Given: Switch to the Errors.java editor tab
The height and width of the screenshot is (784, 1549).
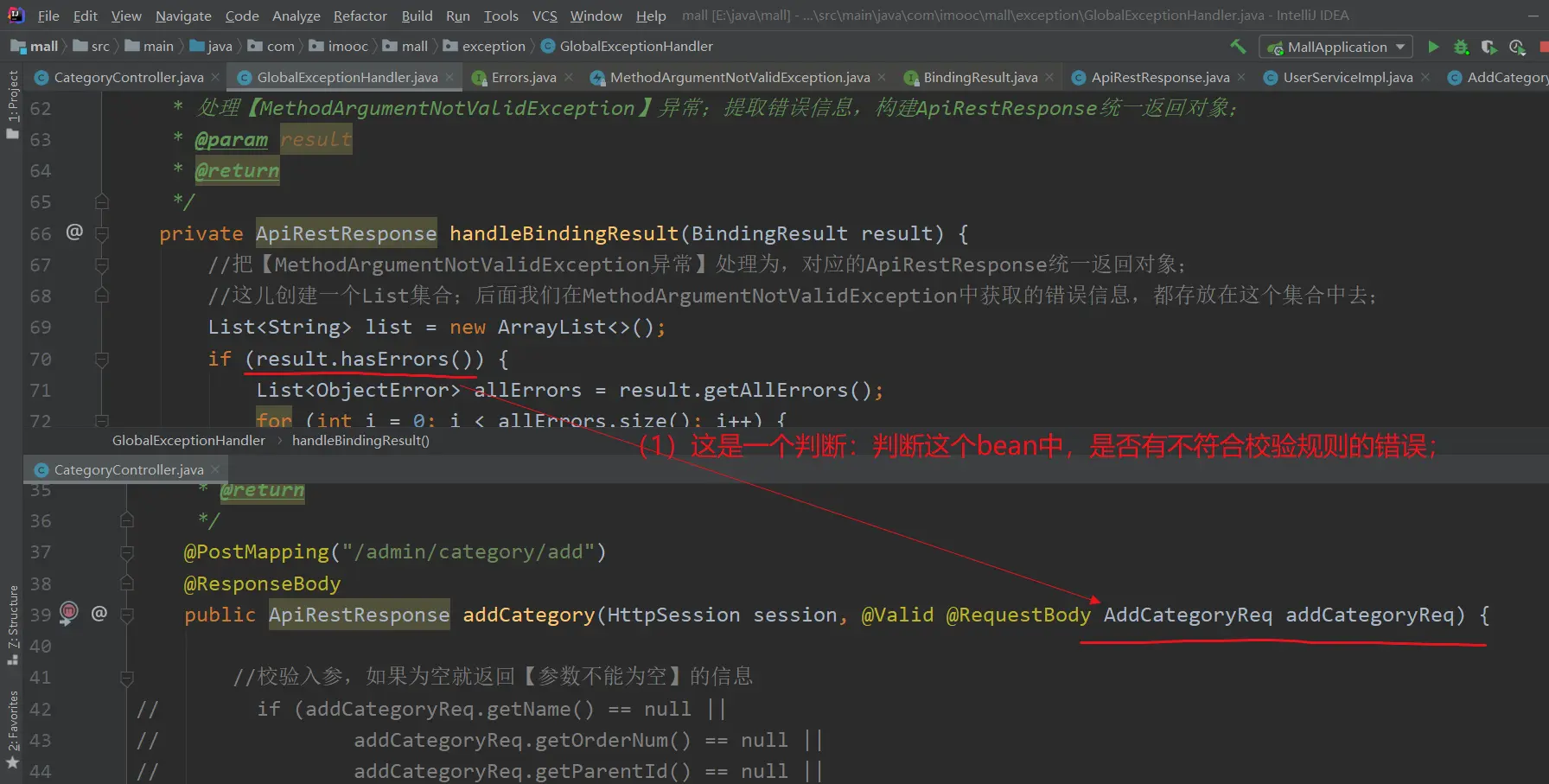Looking at the screenshot, I should [x=523, y=78].
